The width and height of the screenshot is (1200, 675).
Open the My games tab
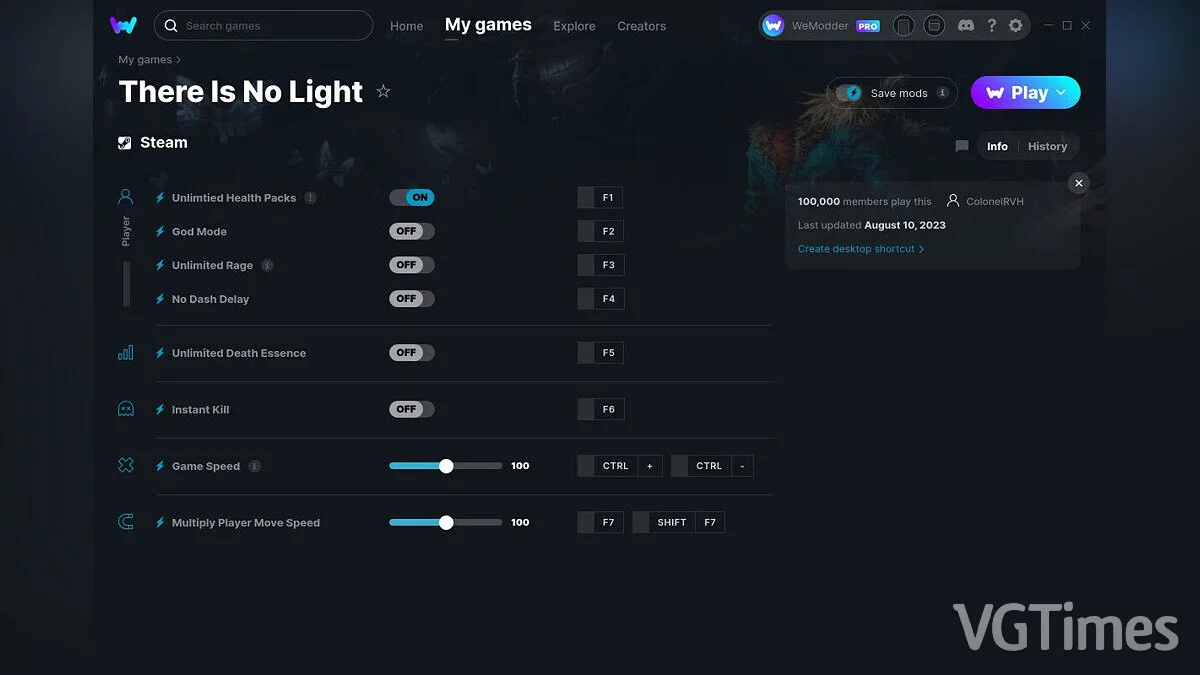coord(488,25)
